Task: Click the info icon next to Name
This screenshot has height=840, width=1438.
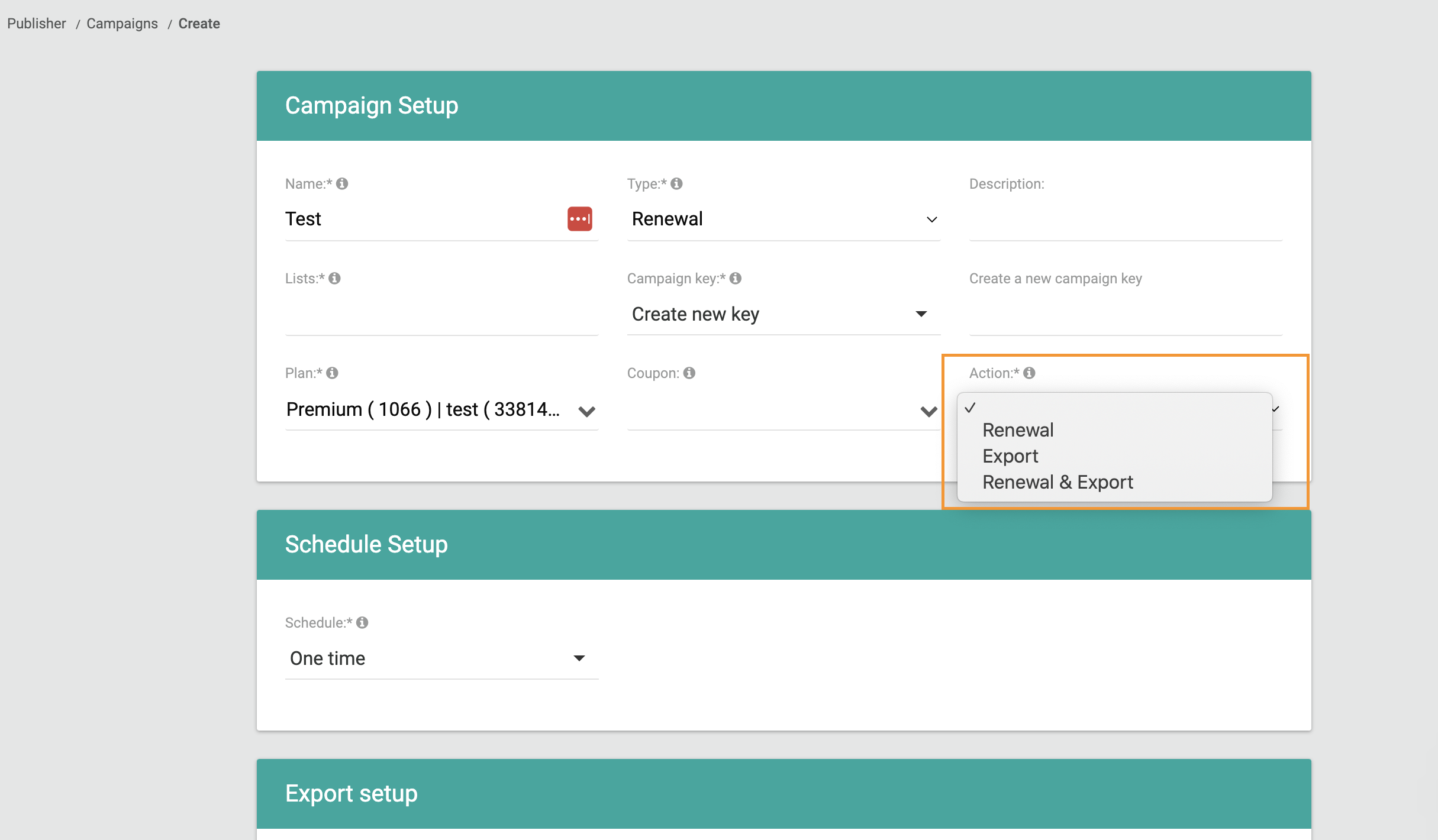Action: tap(342, 184)
